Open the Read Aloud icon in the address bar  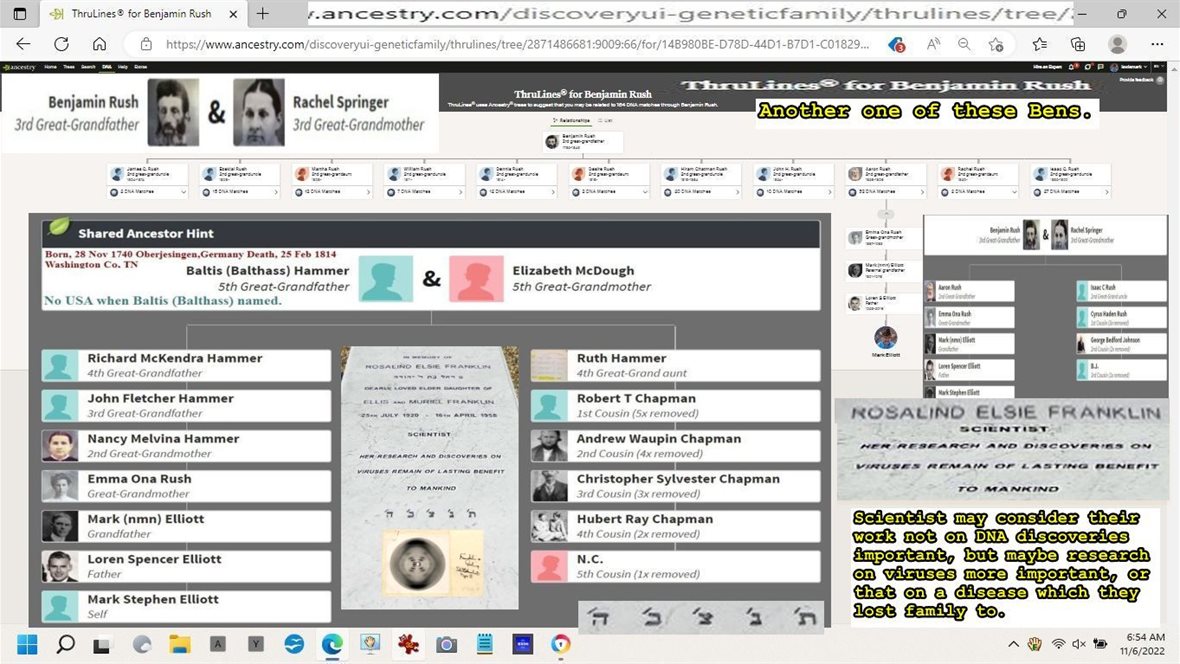(x=933, y=44)
